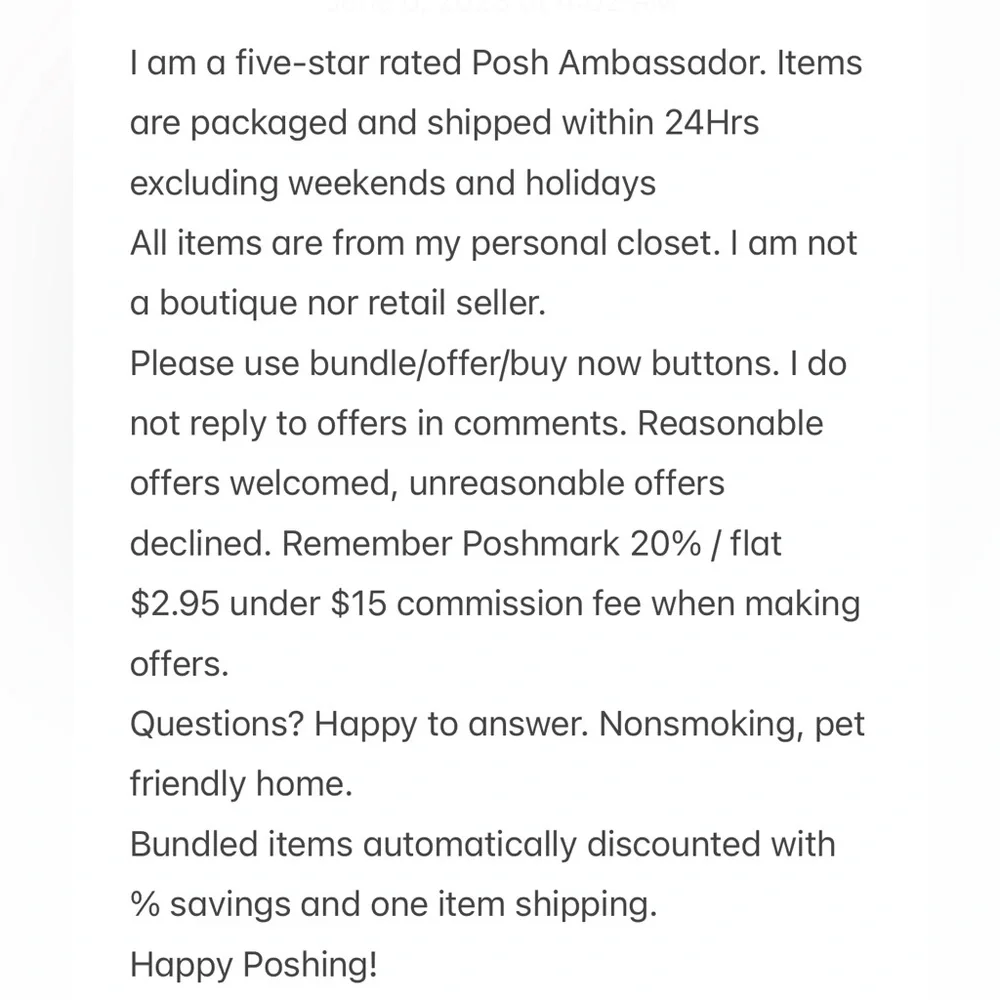The width and height of the screenshot is (1000, 1000).
Task: Click the line "friendly home."
Action: [x=241, y=784]
